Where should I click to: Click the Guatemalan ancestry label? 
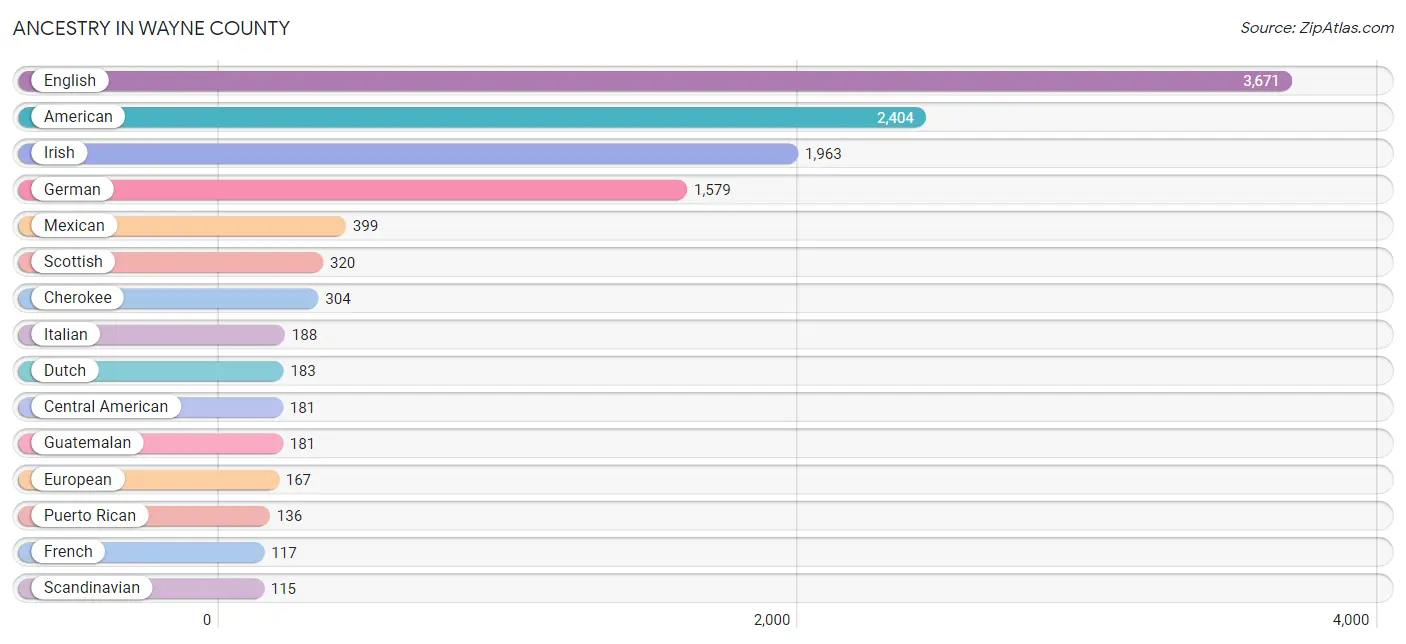[87, 443]
